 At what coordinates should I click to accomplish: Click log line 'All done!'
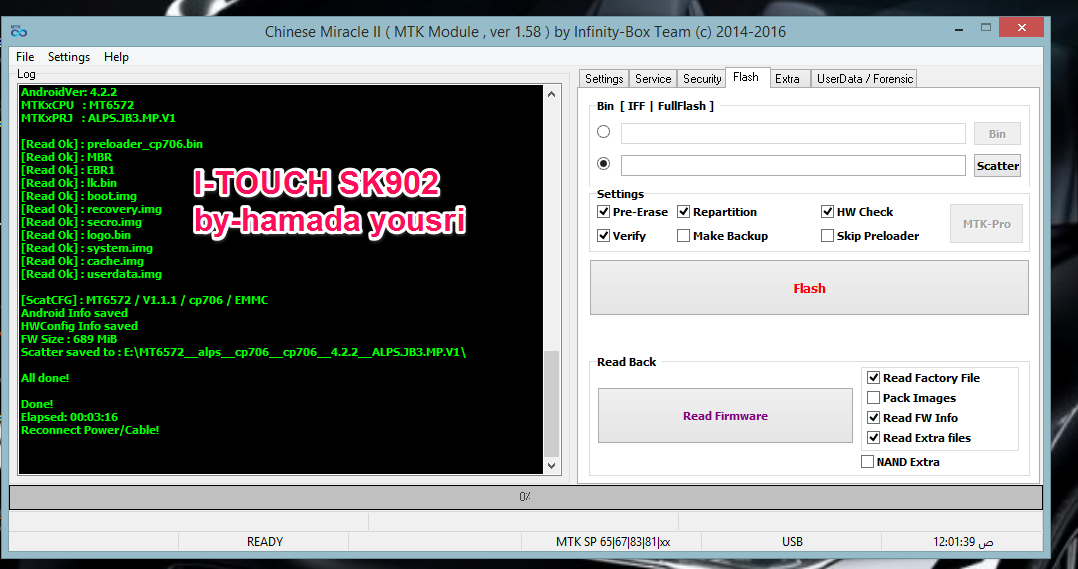coord(45,378)
